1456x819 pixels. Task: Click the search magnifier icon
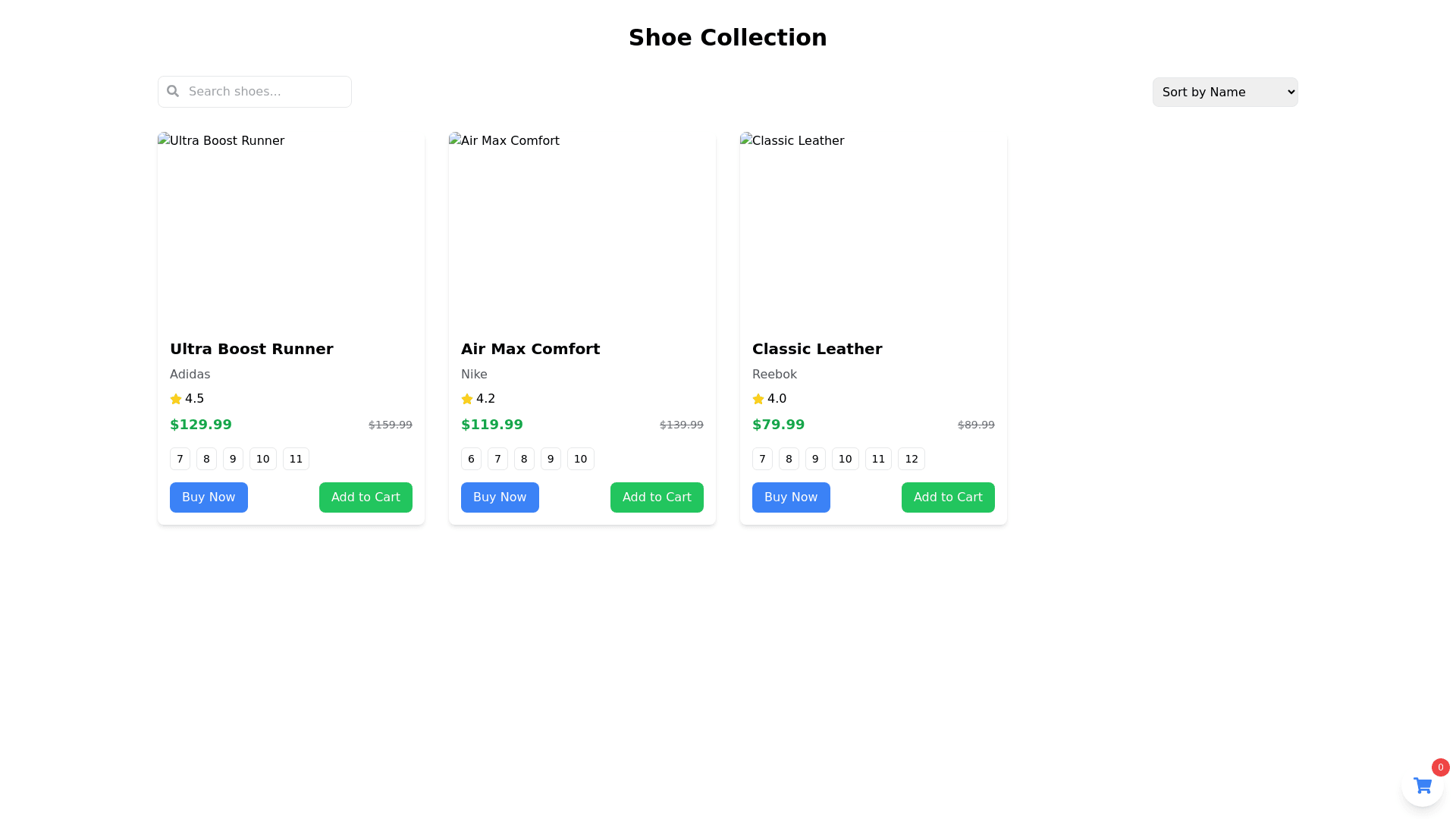[x=173, y=91]
